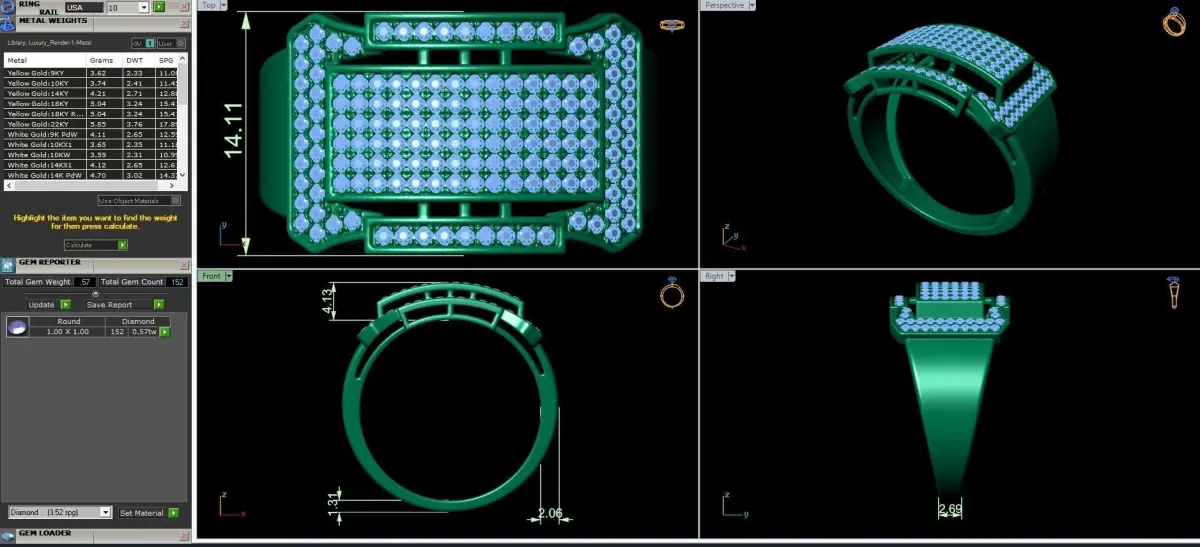Click ring view icon in Perspective viewport
Screen dimensions: 1200x547
tap(1174, 22)
